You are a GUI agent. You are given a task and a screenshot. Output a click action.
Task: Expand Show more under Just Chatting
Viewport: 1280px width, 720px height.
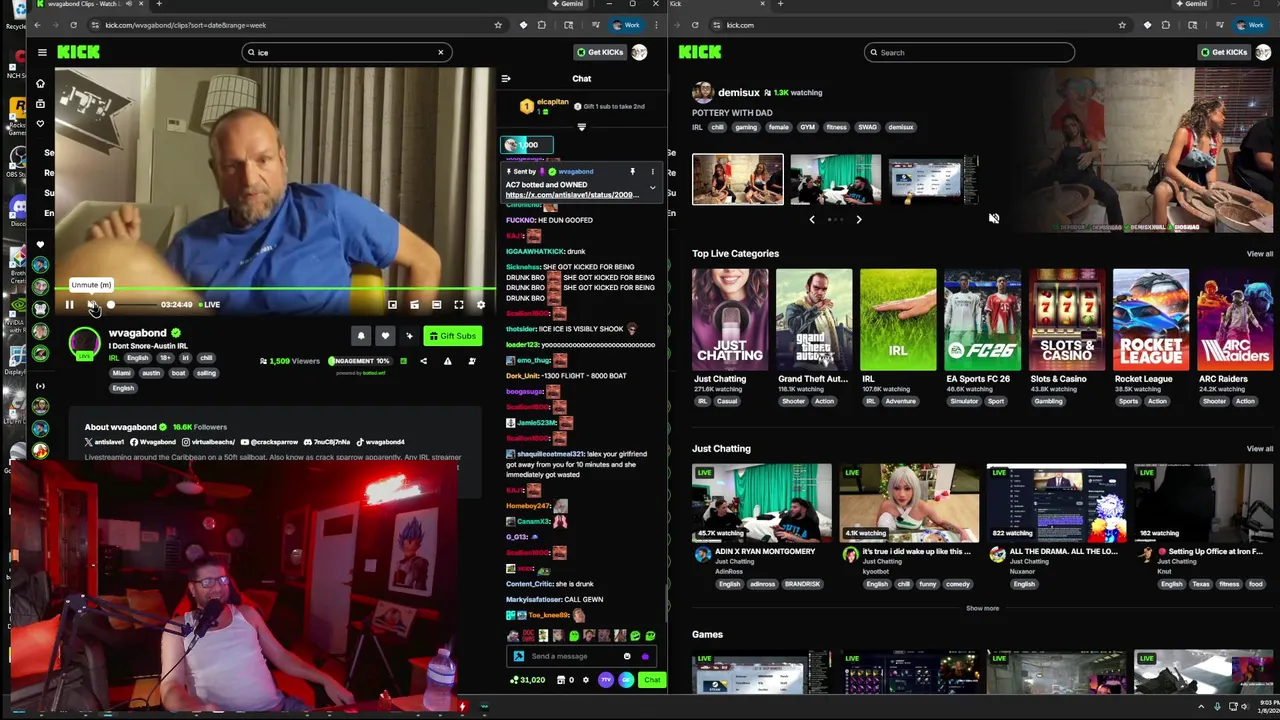click(x=982, y=608)
